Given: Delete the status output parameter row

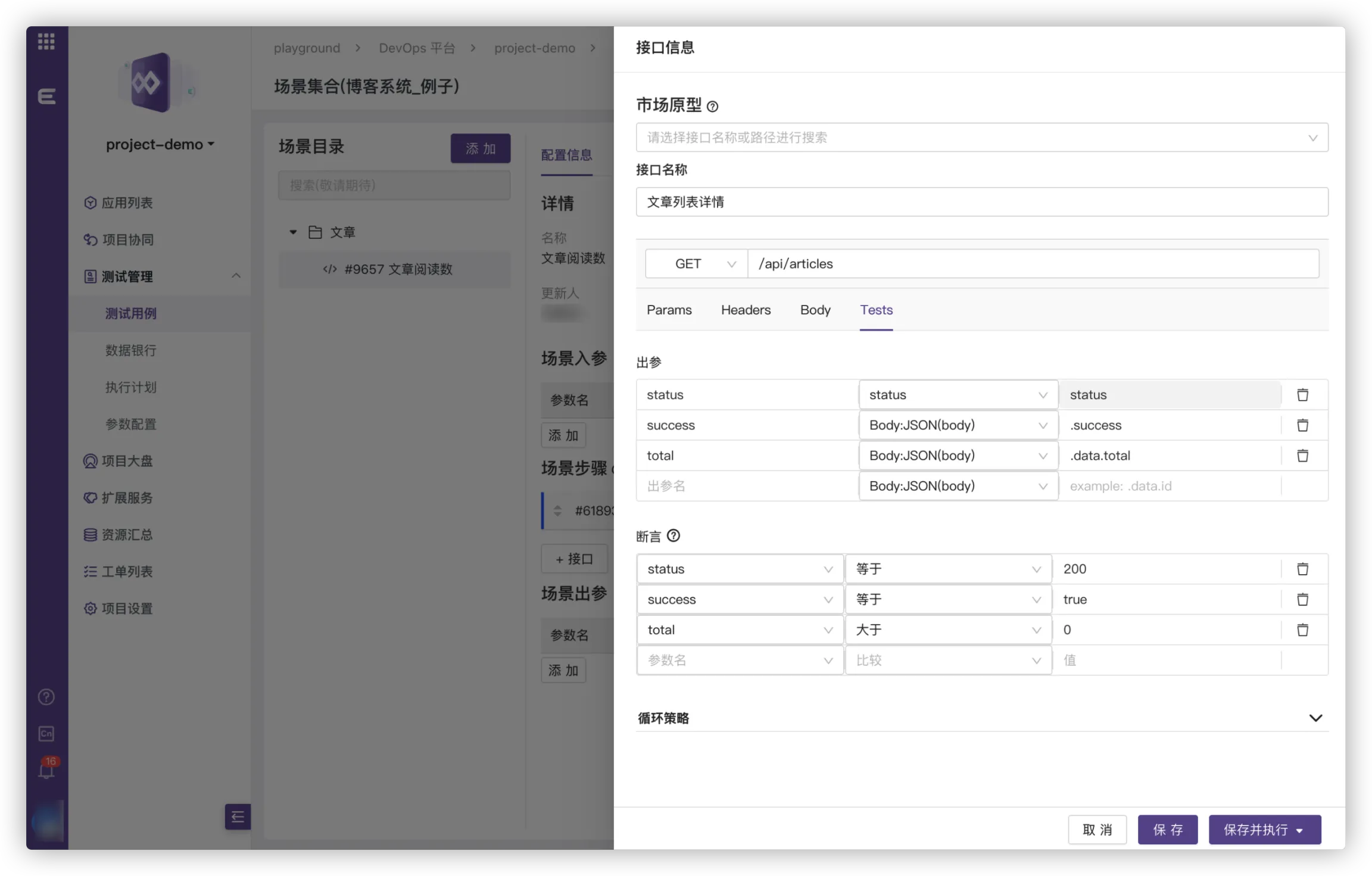Looking at the screenshot, I should 1302,395.
